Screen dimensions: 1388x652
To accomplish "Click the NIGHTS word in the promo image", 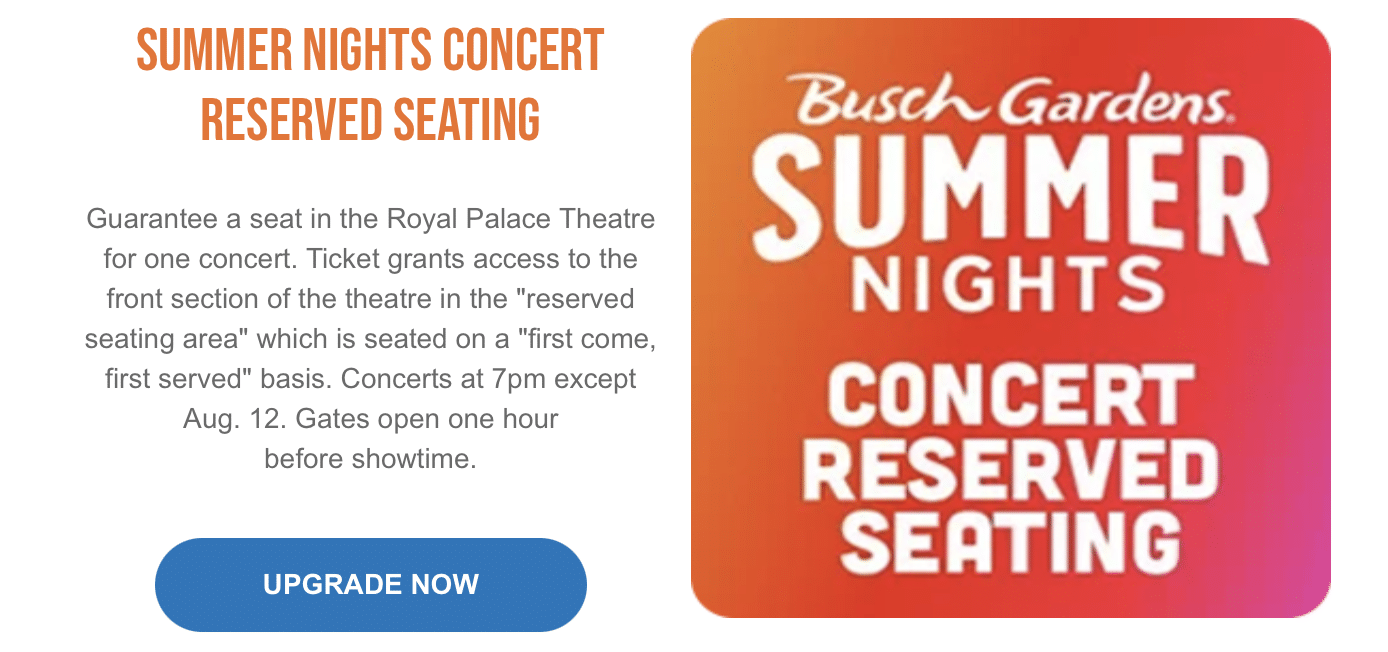I will [1010, 290].
